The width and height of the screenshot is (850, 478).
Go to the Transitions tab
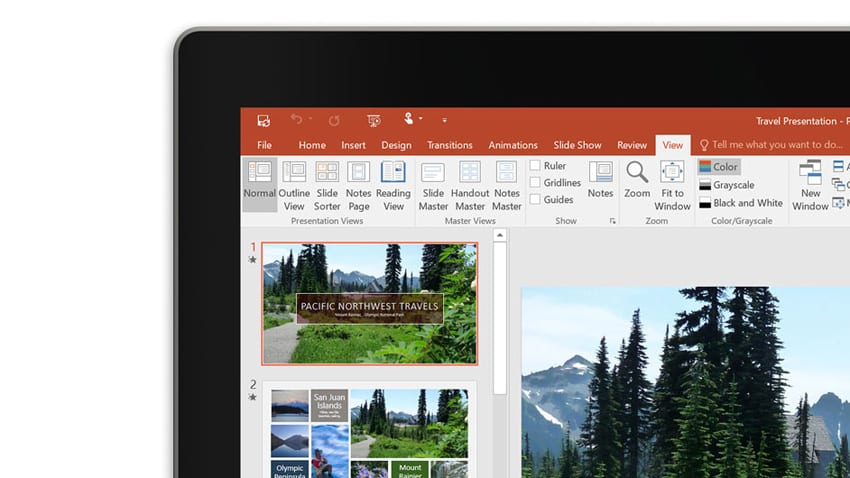pos(449,145)
